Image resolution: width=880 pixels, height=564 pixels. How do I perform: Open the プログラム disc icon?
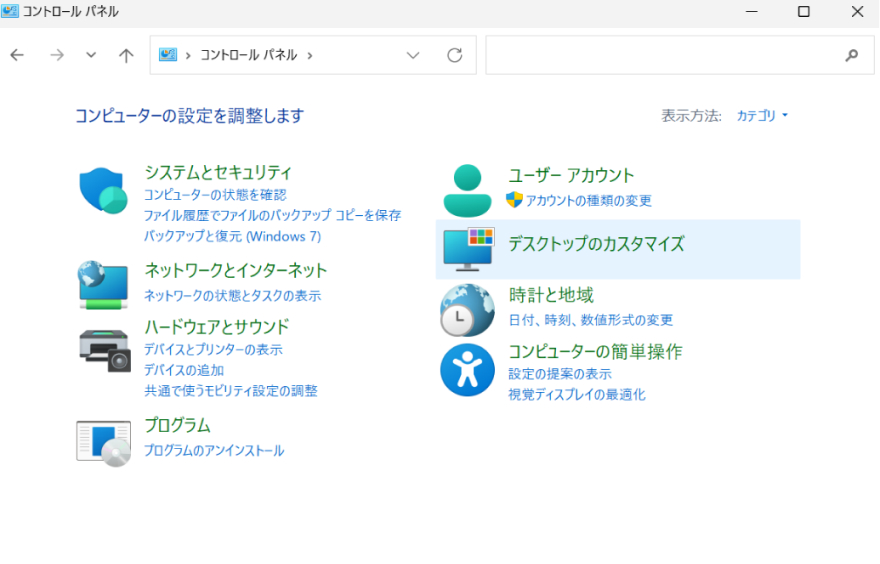pyautogui.click(x=104, y=443)
